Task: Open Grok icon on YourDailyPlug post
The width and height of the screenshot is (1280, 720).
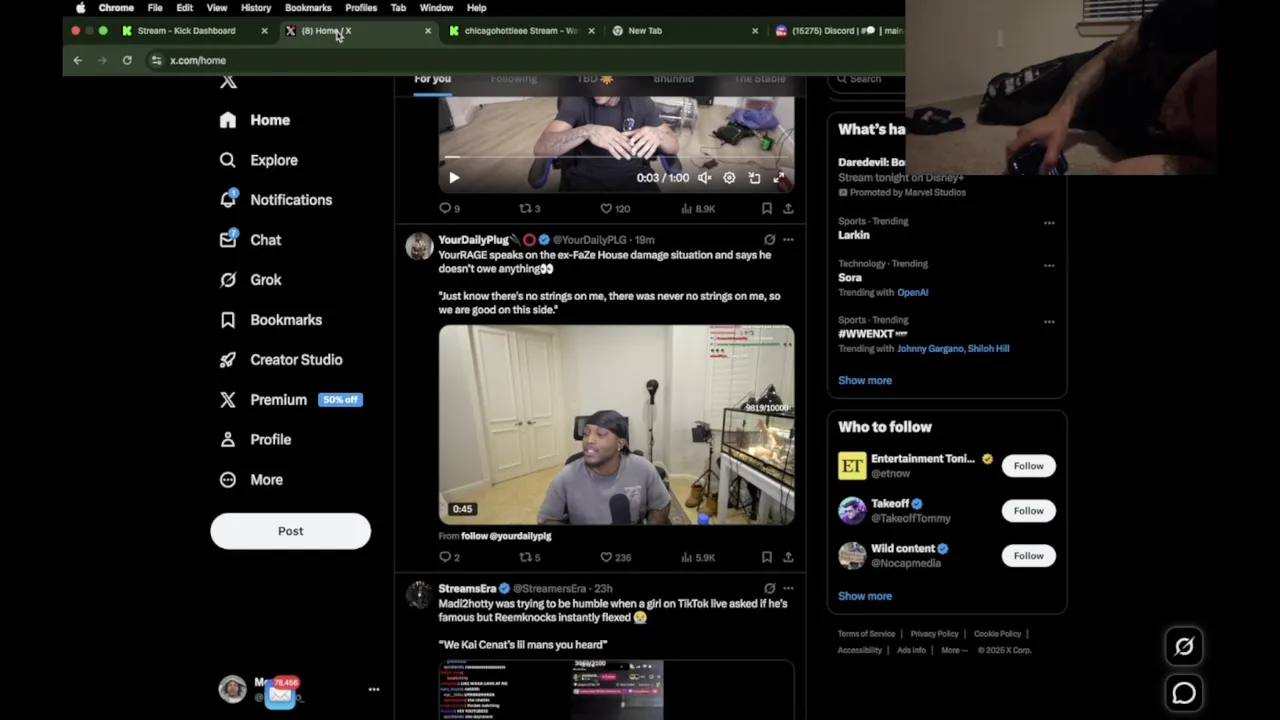Action: pos(769,240)
